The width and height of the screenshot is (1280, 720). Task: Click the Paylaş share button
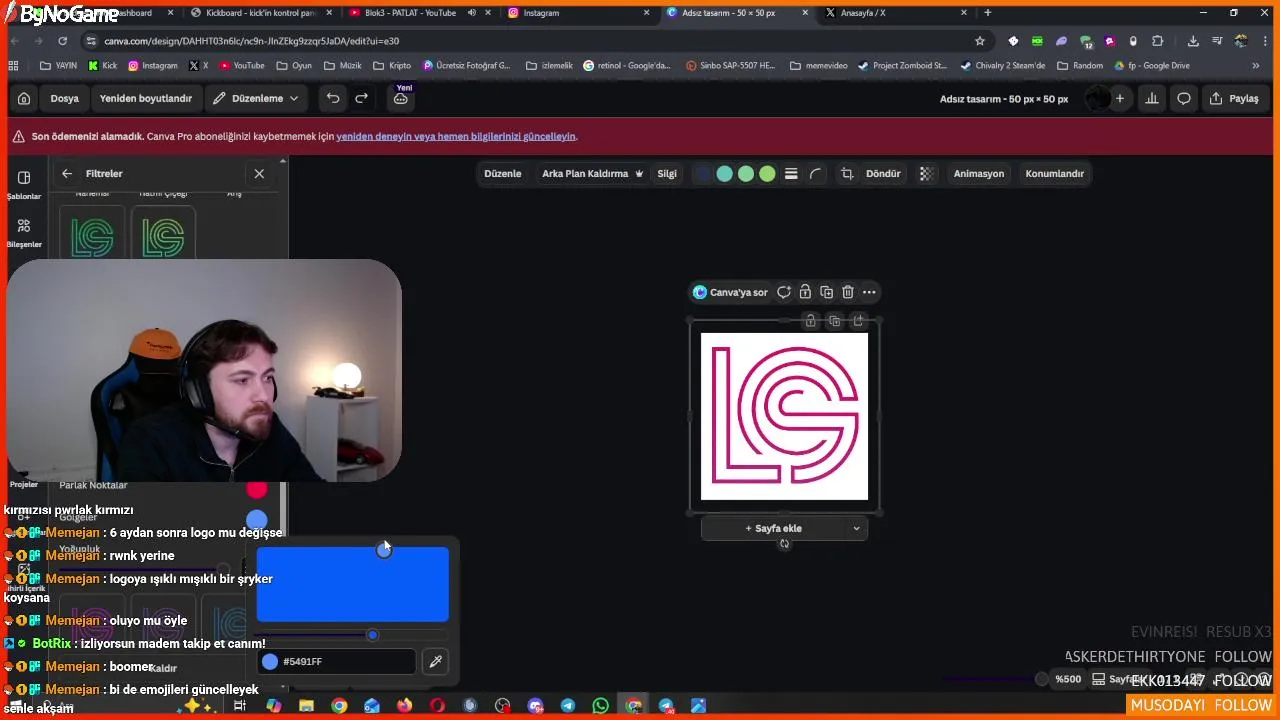click(1234, 98)
